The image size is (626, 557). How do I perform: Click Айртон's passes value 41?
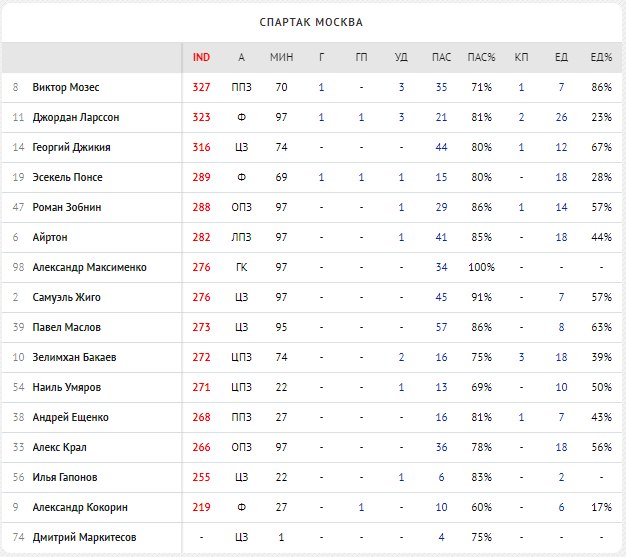(x=441, y=237)
